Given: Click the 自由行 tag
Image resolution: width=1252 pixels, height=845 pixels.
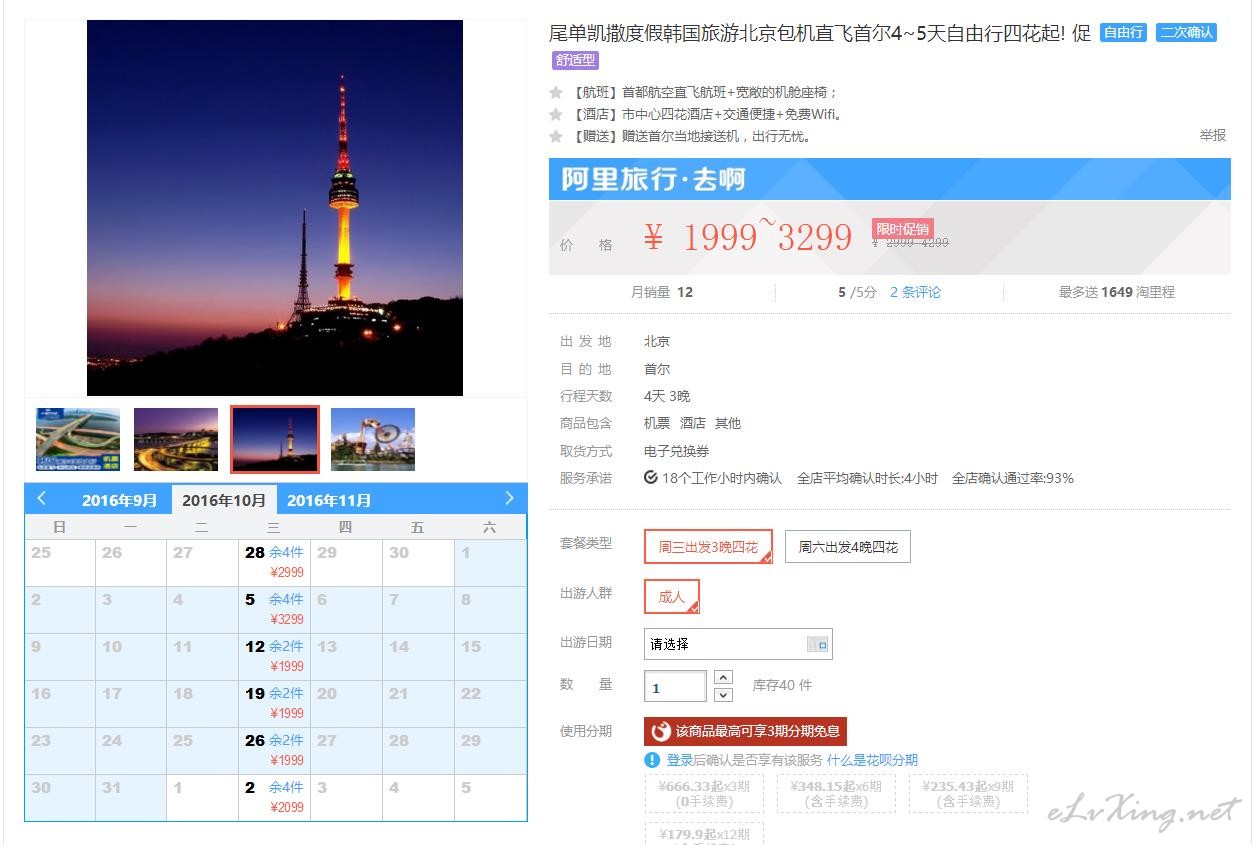Looking at the screenshot, I should 1123,32.
